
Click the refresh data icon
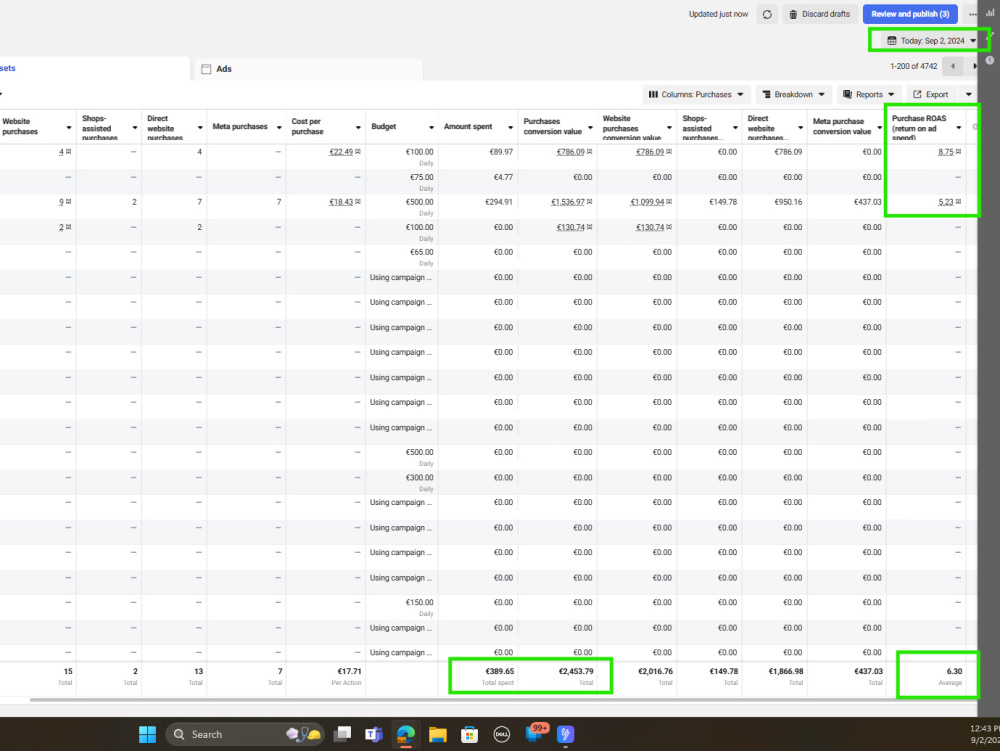point(767,14)
